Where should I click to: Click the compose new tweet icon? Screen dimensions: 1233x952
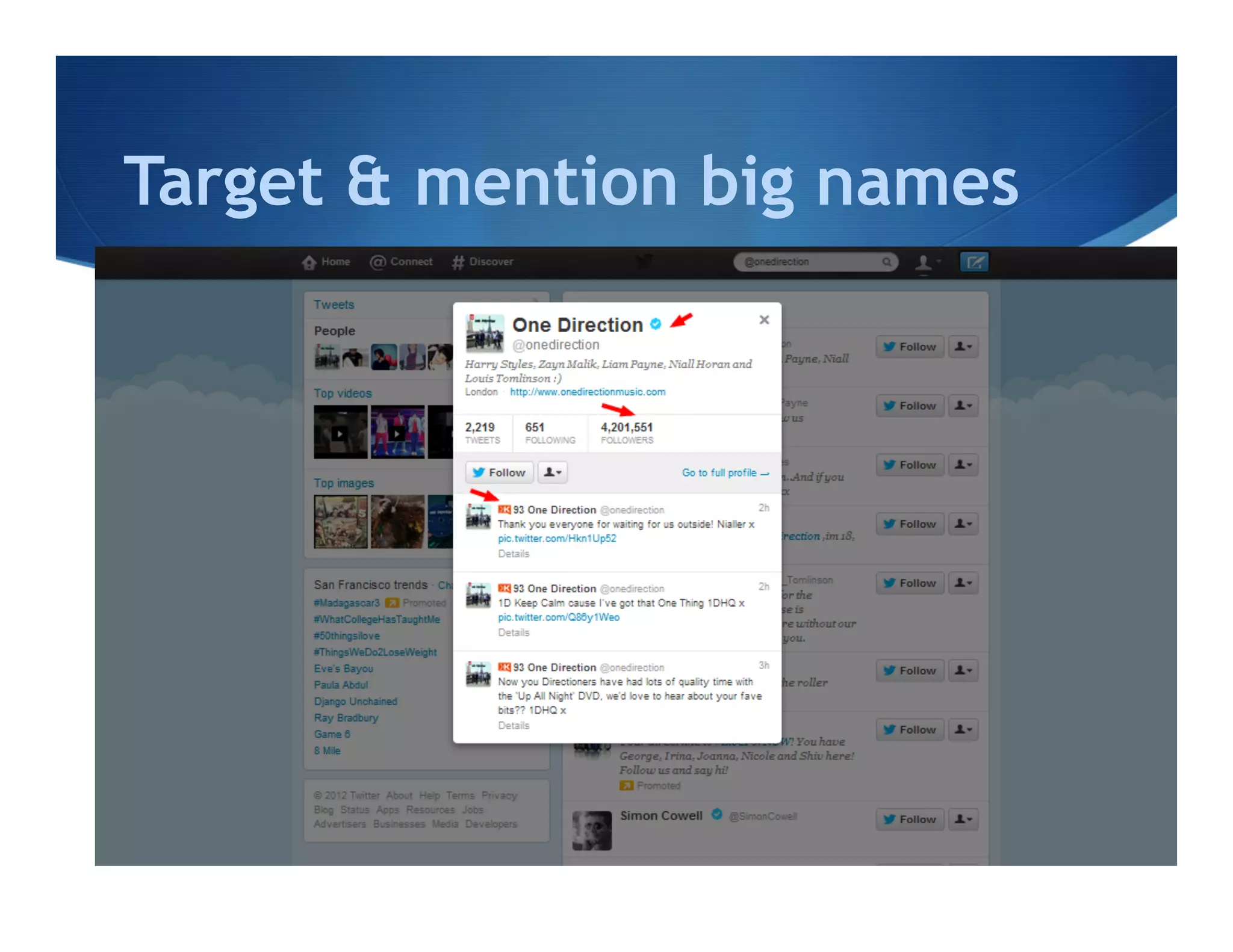tap(974, 262)
